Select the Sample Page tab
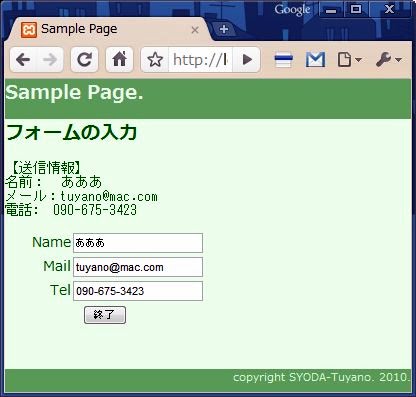416x397 pixels. point(108,29)
